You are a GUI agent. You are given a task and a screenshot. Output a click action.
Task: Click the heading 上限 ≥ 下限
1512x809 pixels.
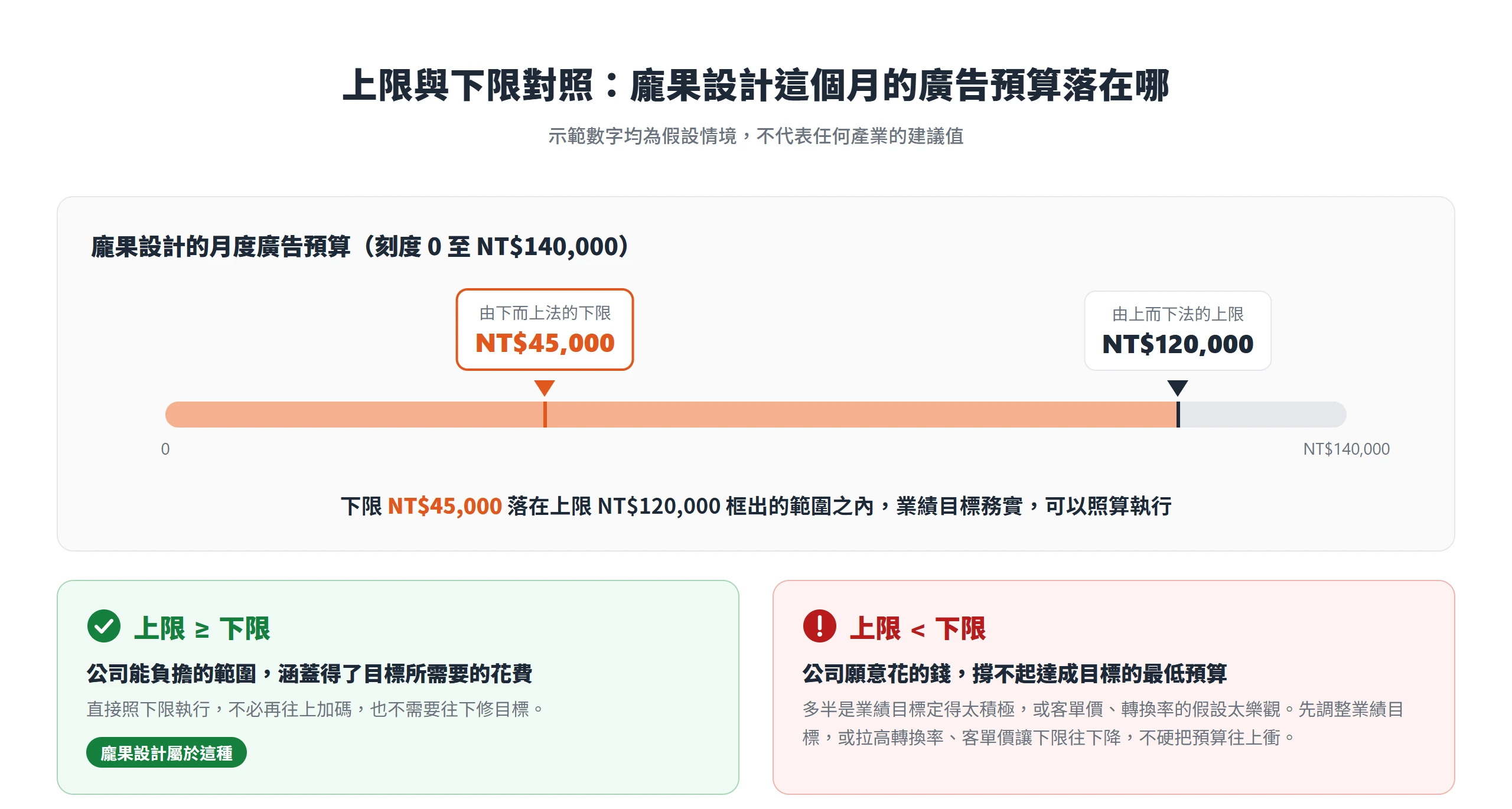(x=202, y=628)
